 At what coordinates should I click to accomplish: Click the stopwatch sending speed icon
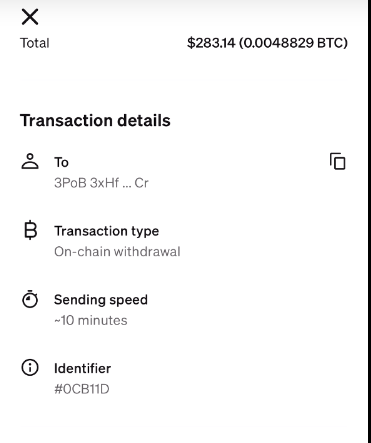coord(30,299)
